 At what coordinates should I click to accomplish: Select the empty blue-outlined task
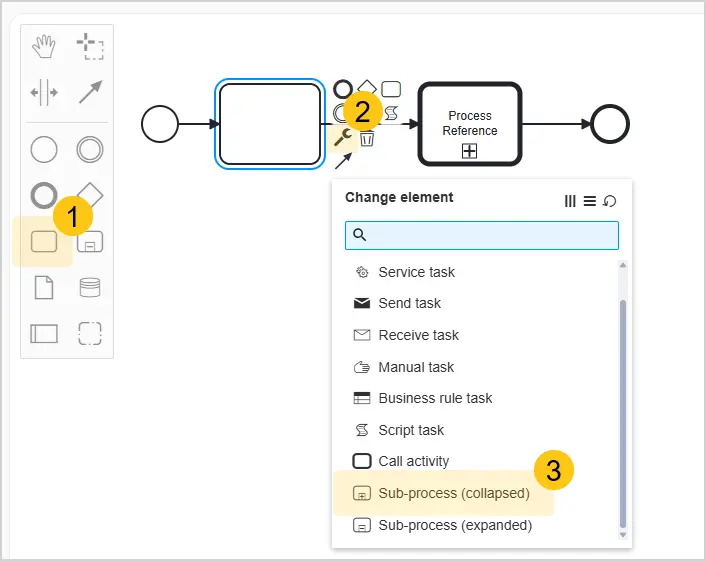270,124
